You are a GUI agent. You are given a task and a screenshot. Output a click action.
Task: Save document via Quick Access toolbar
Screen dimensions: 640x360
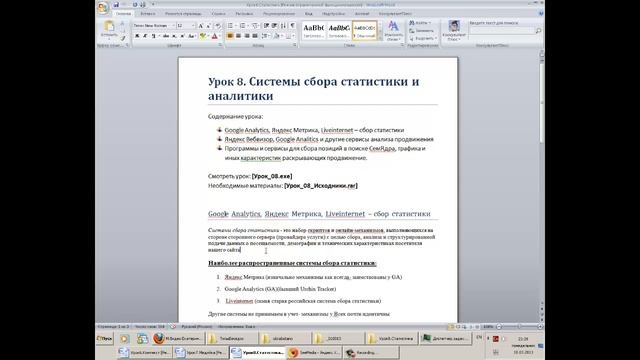click(116, 5)
